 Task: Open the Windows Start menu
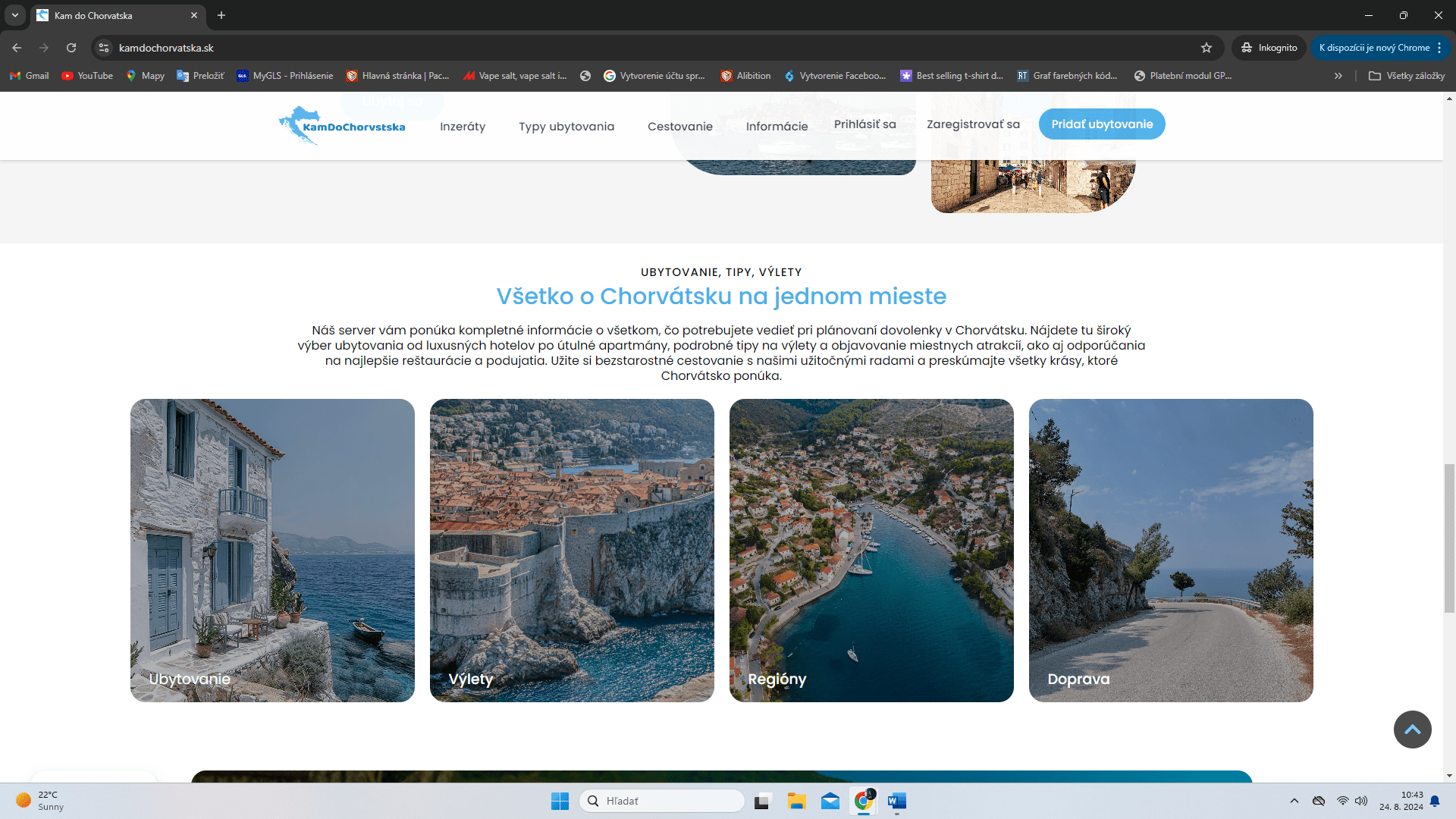560,801
